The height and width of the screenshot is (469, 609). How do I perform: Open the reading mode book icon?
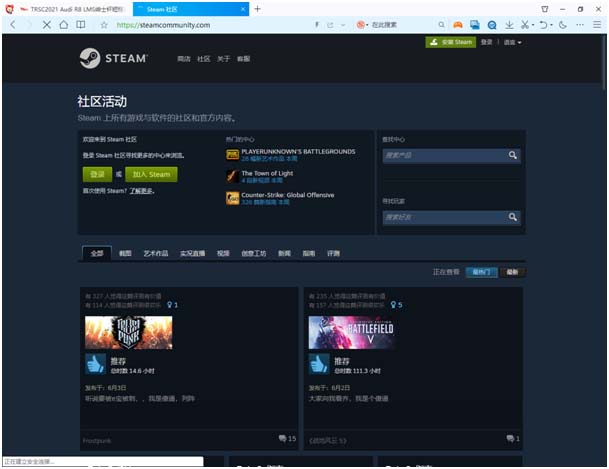point(81,25)
